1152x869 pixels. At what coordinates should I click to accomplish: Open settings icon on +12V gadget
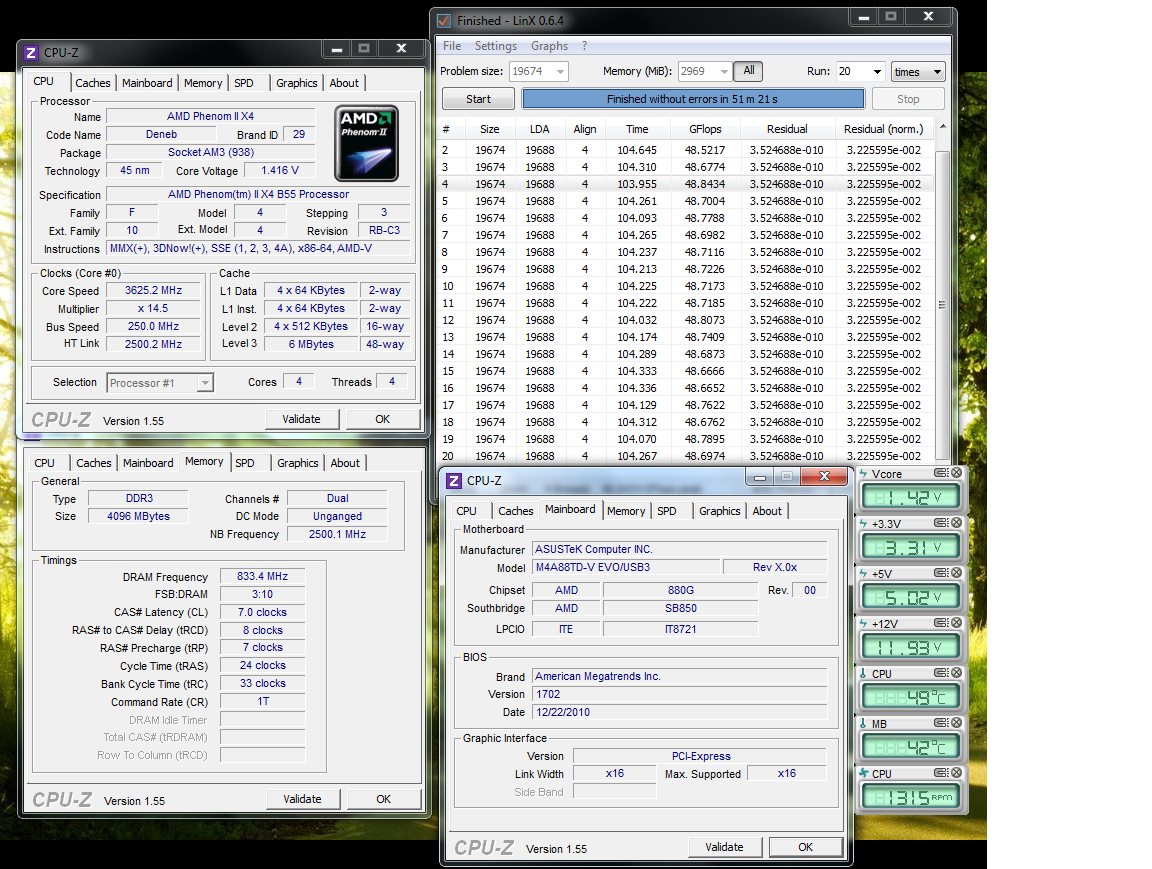(x=940, y=623)
